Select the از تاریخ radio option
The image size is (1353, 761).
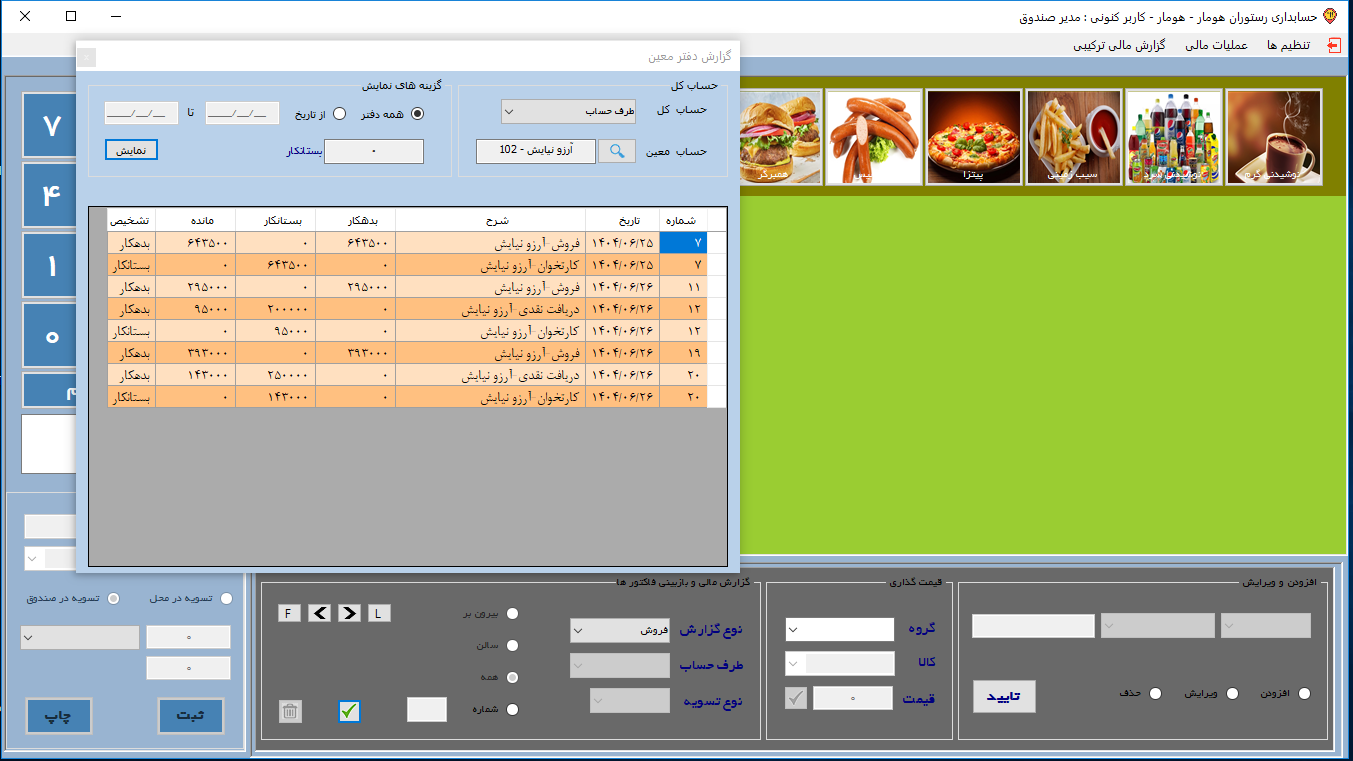[x=340, y=114]
